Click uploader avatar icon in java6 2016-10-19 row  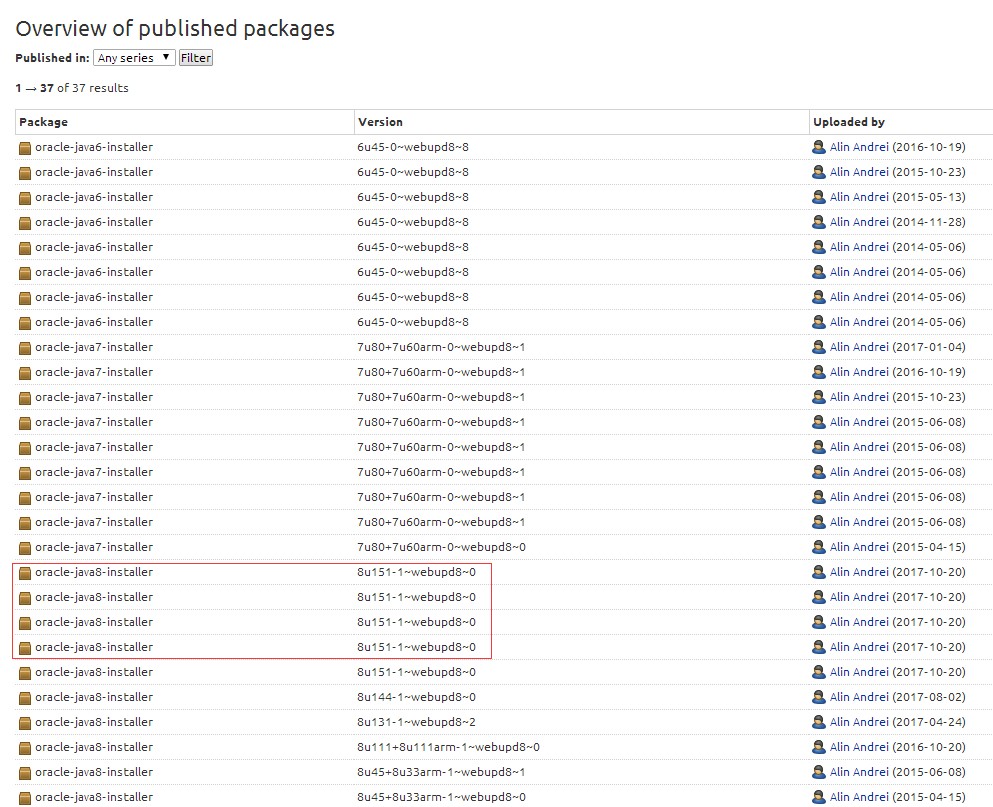click(x=819, y=147)
